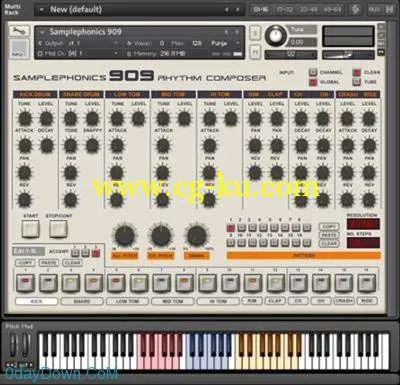The image size is (400, 385).
Task: Select pattern slot 16
Action: 307,243
